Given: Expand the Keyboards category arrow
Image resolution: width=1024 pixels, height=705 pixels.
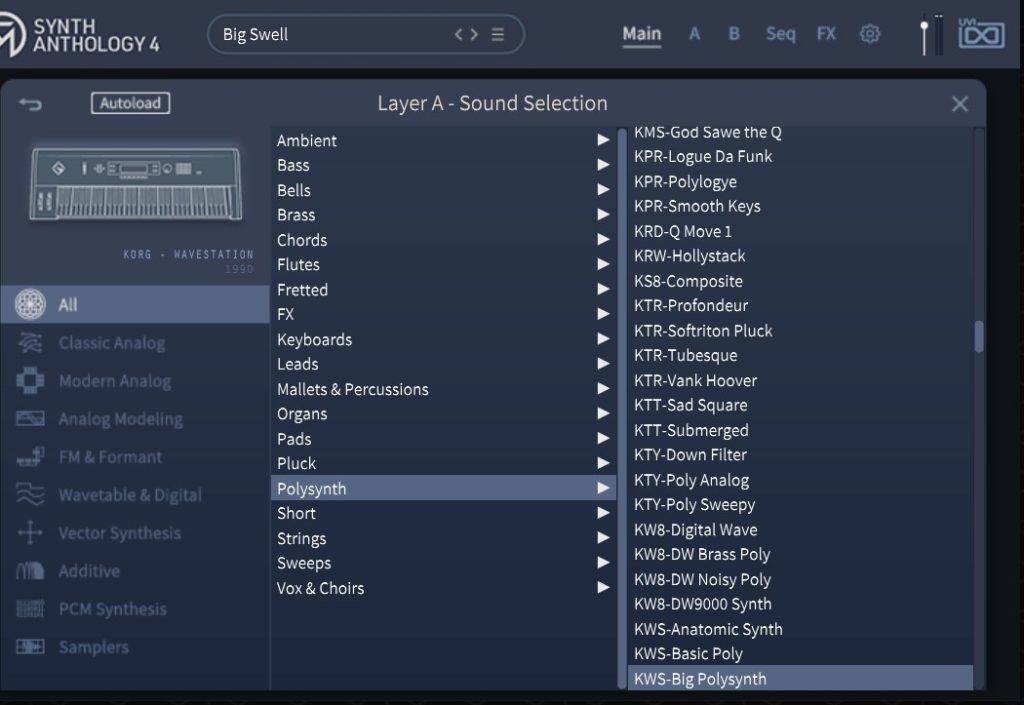Looking at the screenshot, I should pos(603,339).
